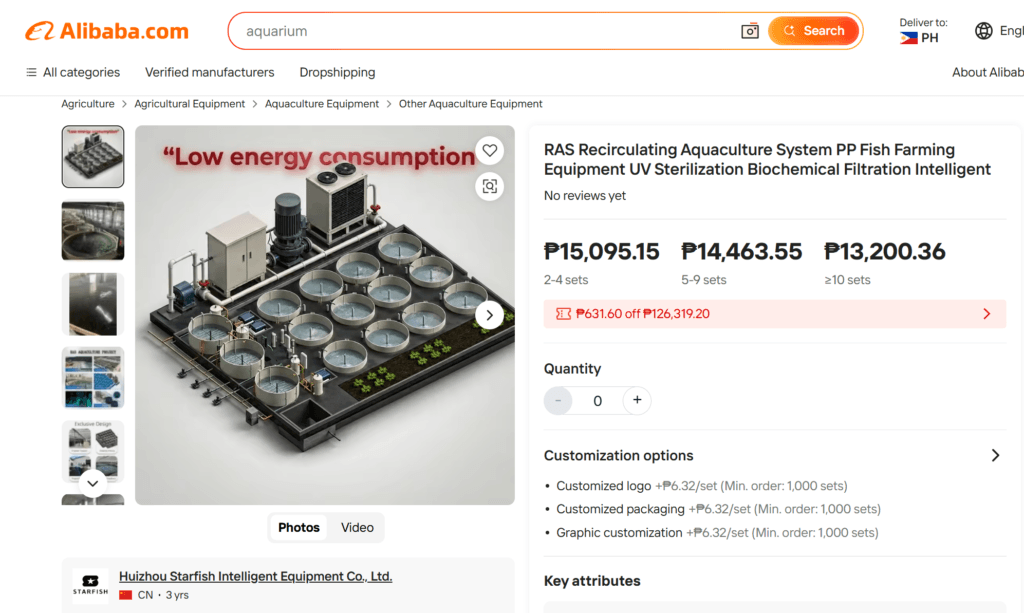Select the second fish tank thumbnail
This screenshot has width=1024, height=613.
pos(93,230)
